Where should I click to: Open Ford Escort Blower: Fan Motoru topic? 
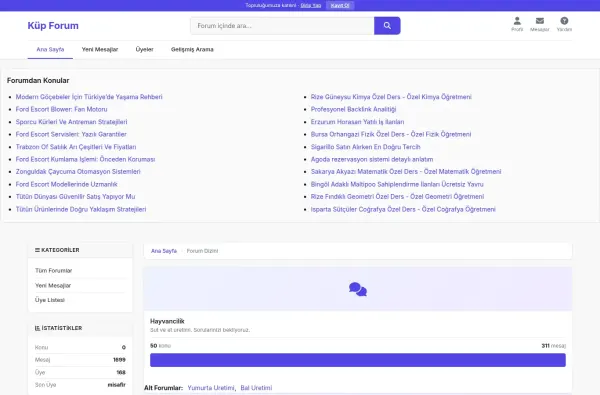click(61, 109)
